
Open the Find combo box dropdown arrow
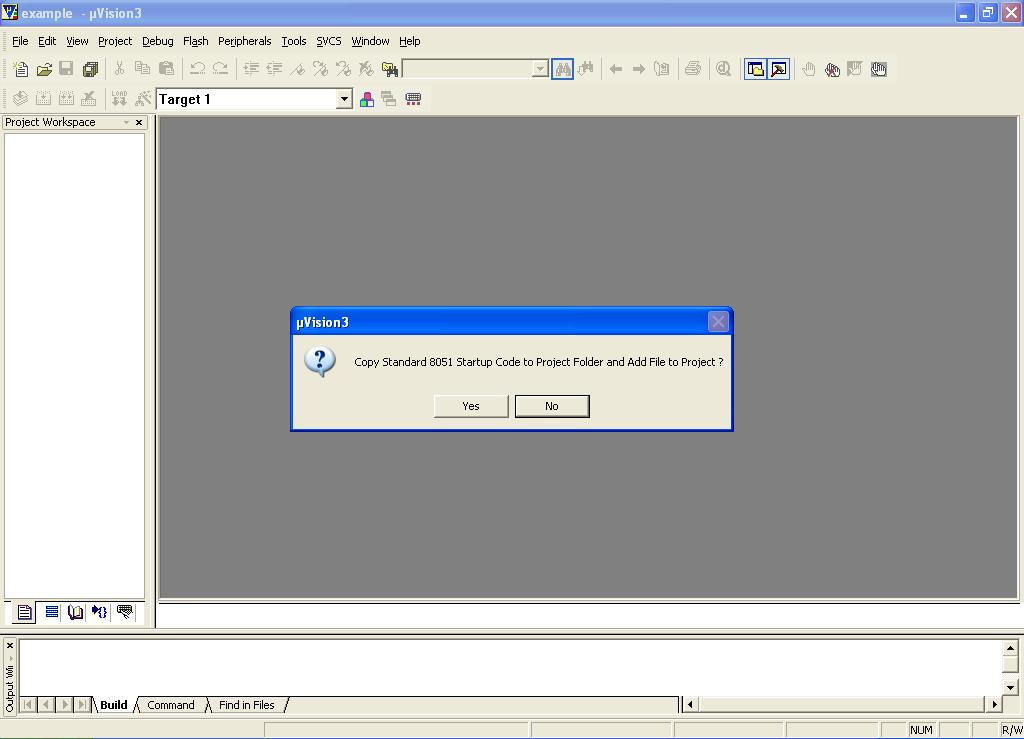click(539, 69)
